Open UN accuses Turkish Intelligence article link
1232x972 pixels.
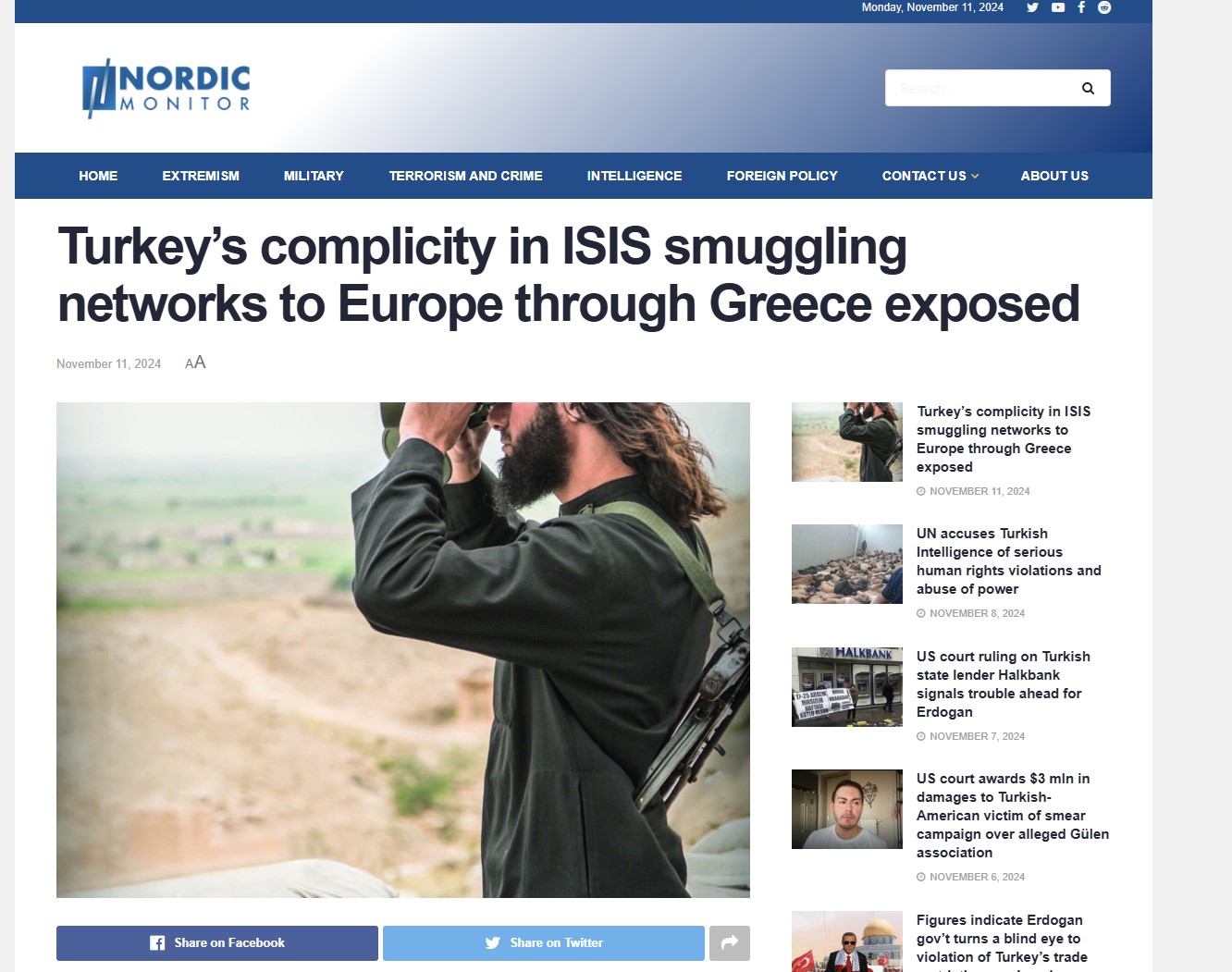tap(1009, 561)
